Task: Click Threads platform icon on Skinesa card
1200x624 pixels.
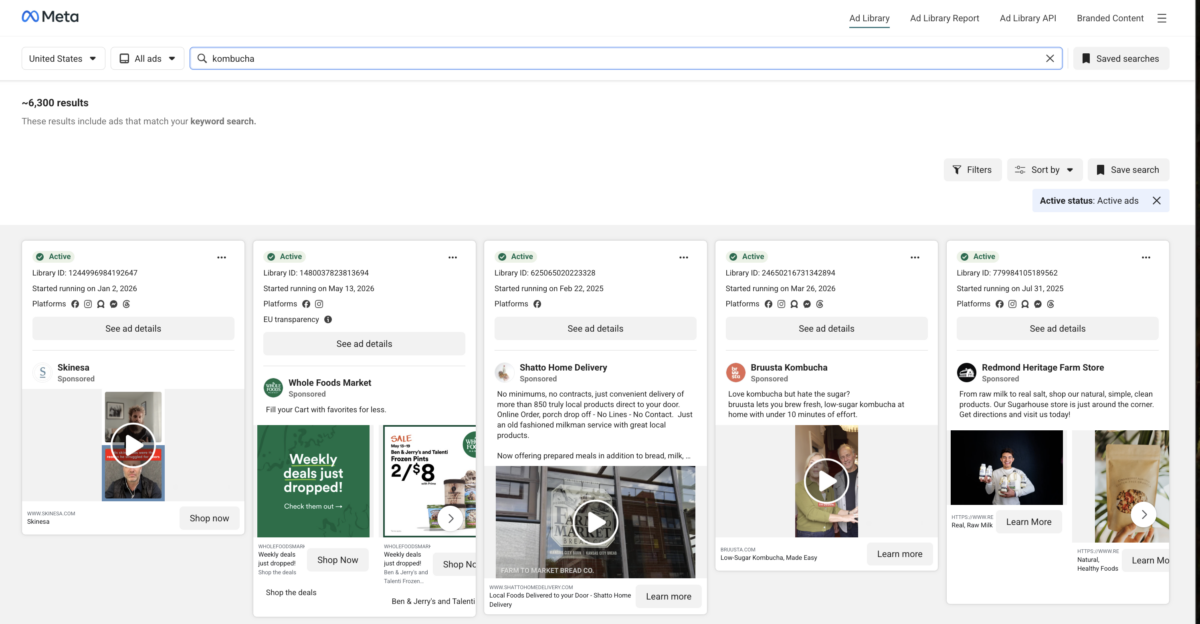Action: [127, 304]
